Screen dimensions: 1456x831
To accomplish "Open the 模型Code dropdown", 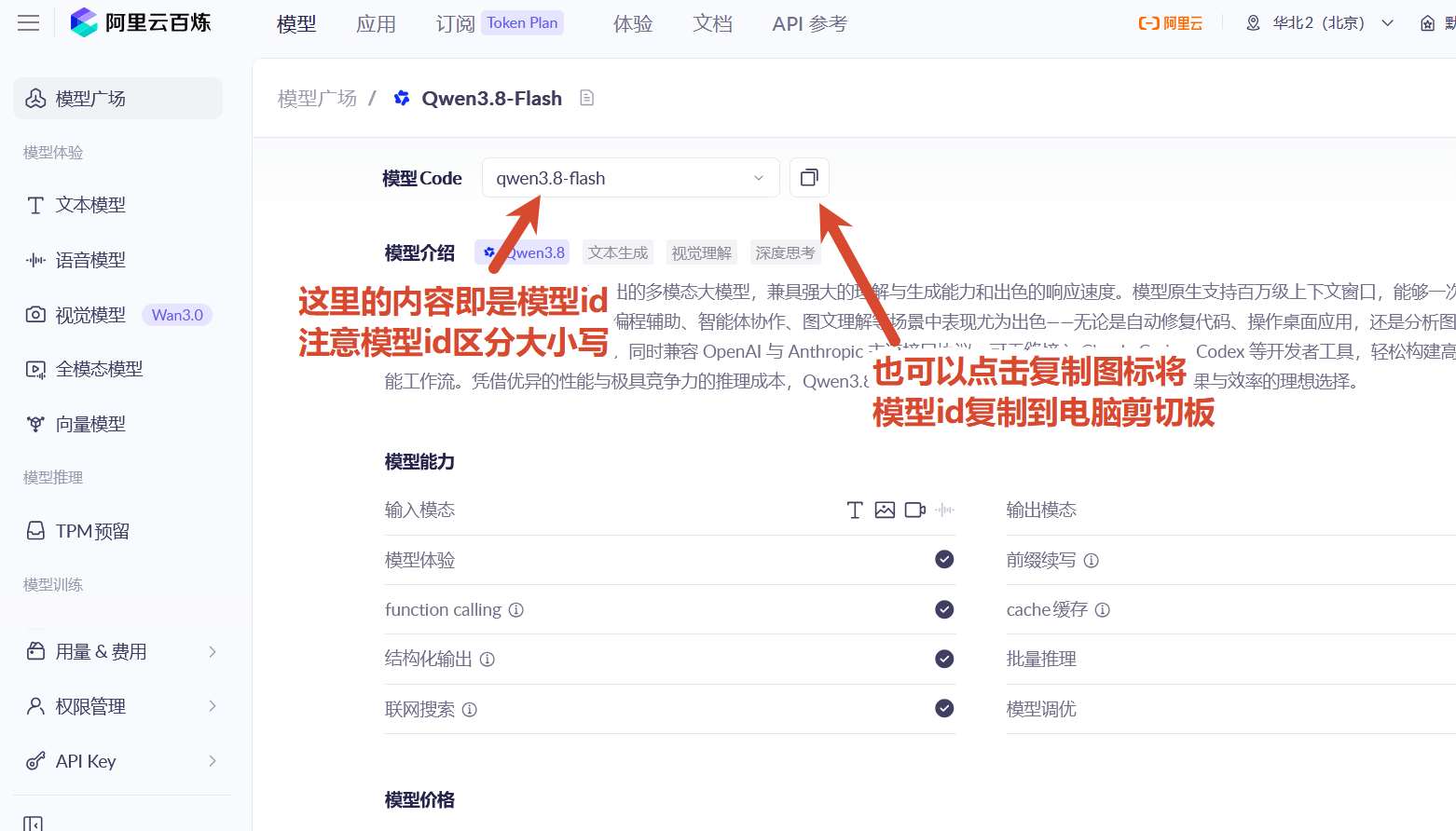I will (630, 177).
